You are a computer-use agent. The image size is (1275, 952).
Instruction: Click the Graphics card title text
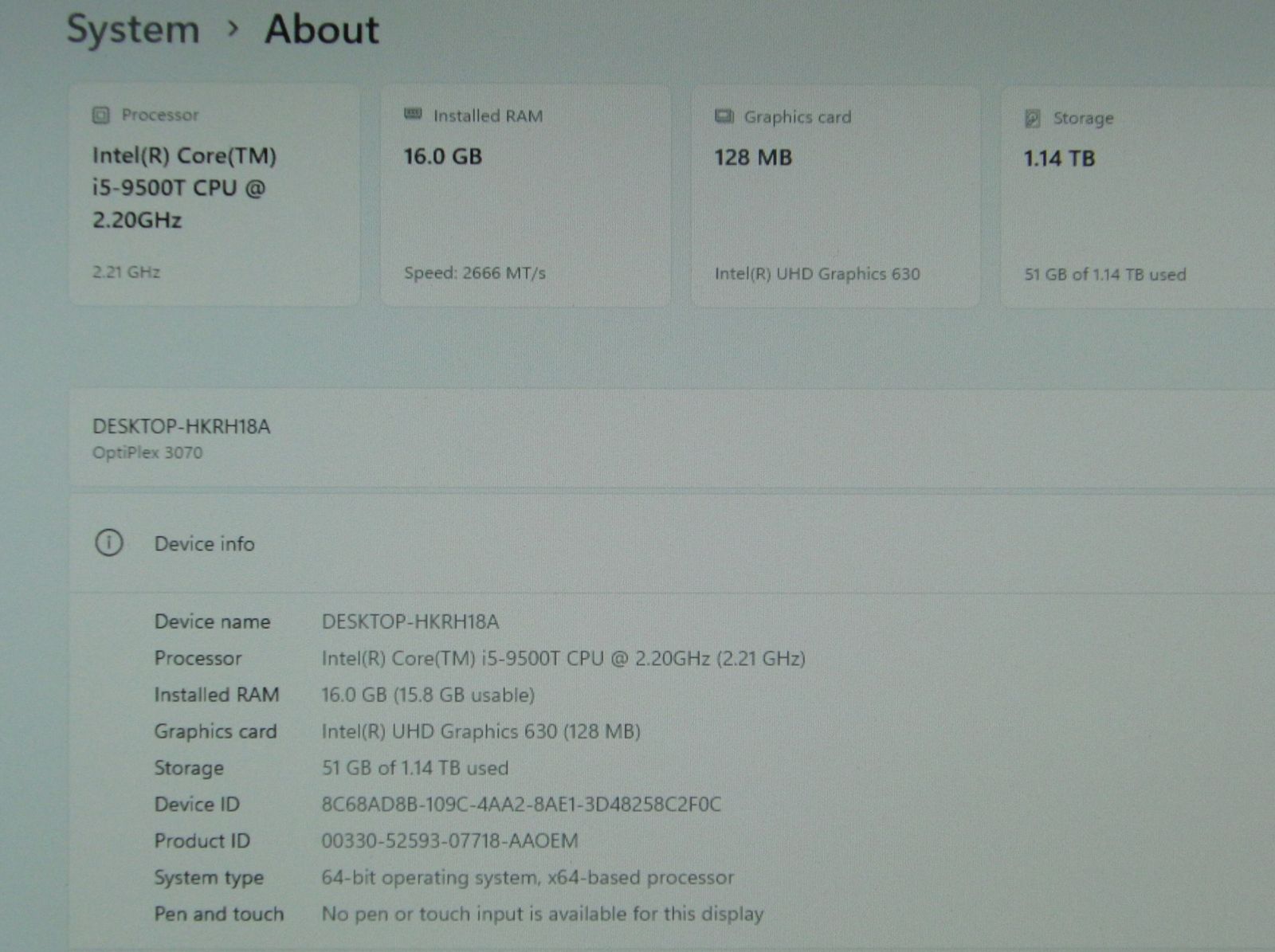click(798, 117)
